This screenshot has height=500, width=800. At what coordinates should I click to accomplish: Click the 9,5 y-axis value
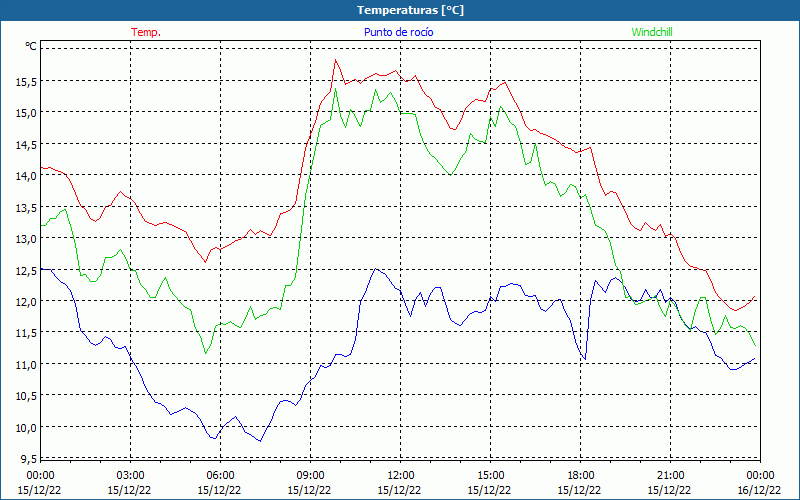[29, 459]
